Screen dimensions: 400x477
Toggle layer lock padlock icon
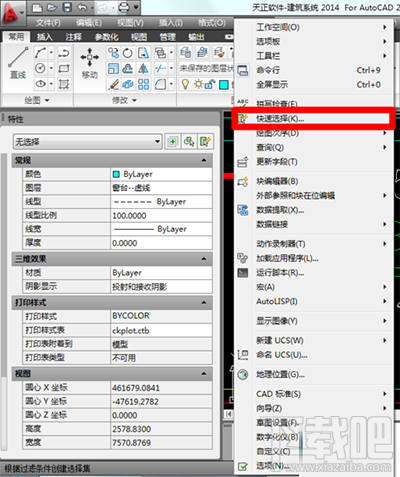210,84
